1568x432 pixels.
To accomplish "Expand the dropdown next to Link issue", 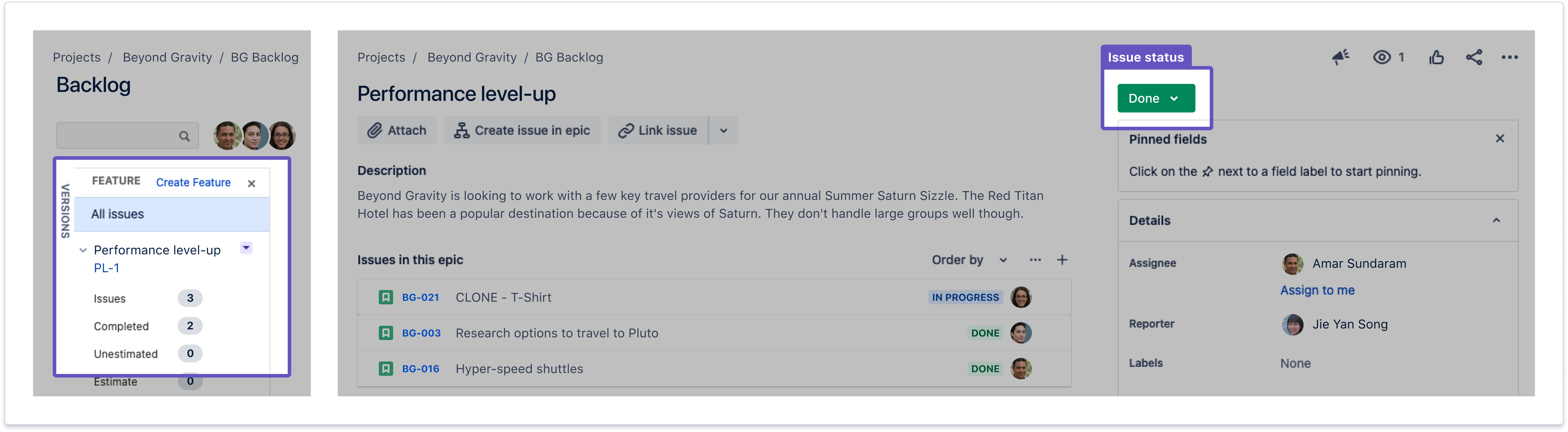I will click(724, 130).
